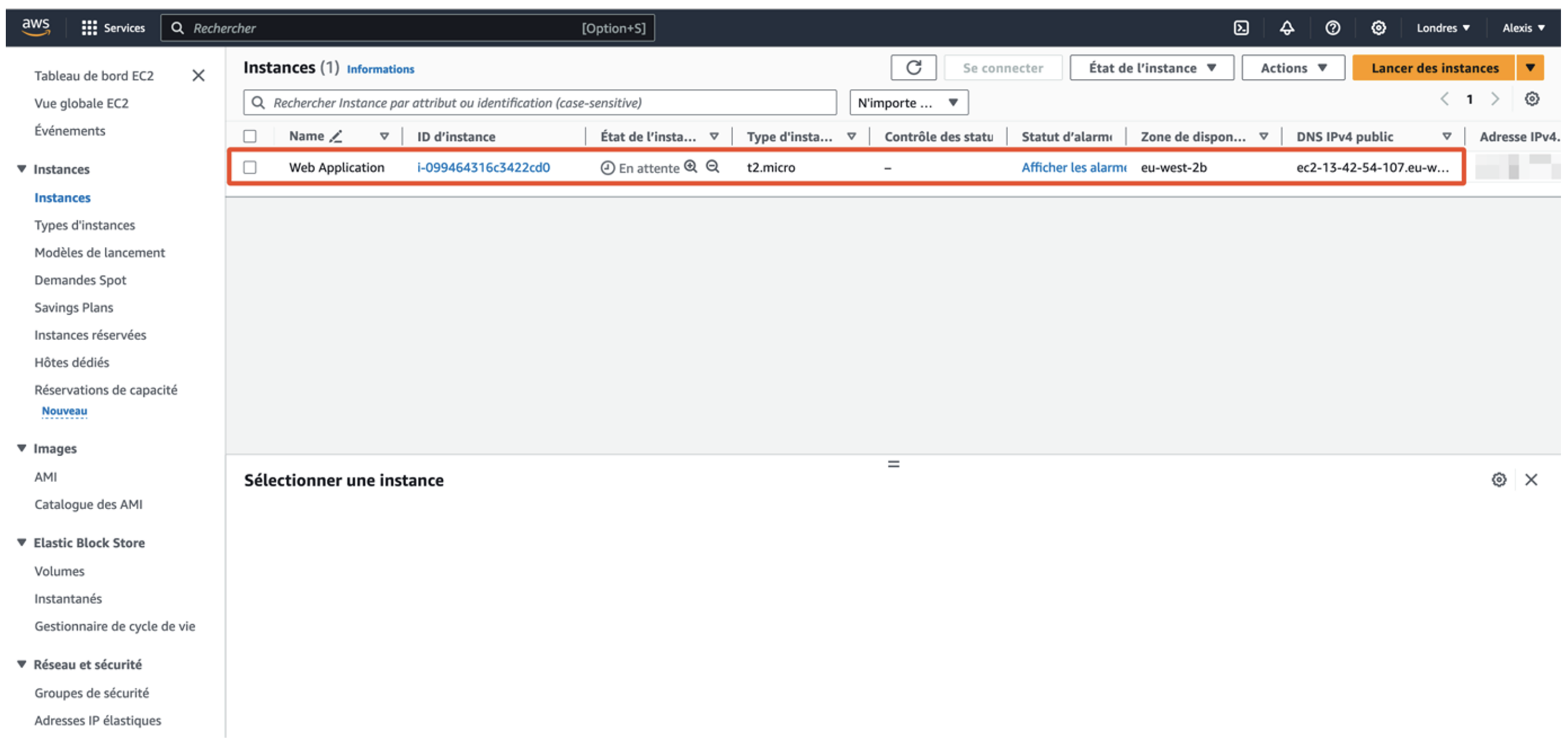1568x743 pixels.
Task: Open the CloudShell terminal icon
Action: click(1241, 28)
